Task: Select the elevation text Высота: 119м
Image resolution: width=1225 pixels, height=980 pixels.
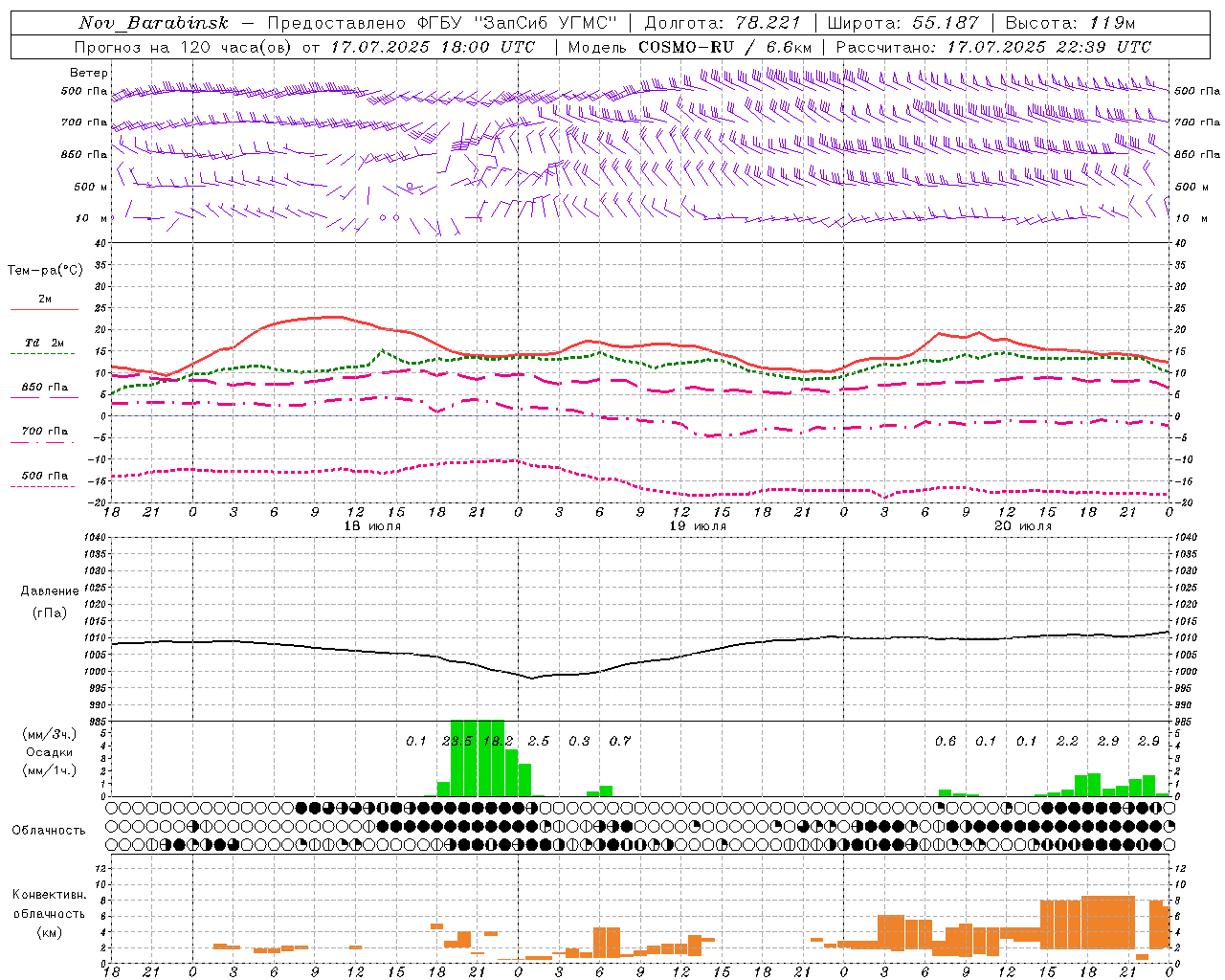Action: tap(1070, 23)
